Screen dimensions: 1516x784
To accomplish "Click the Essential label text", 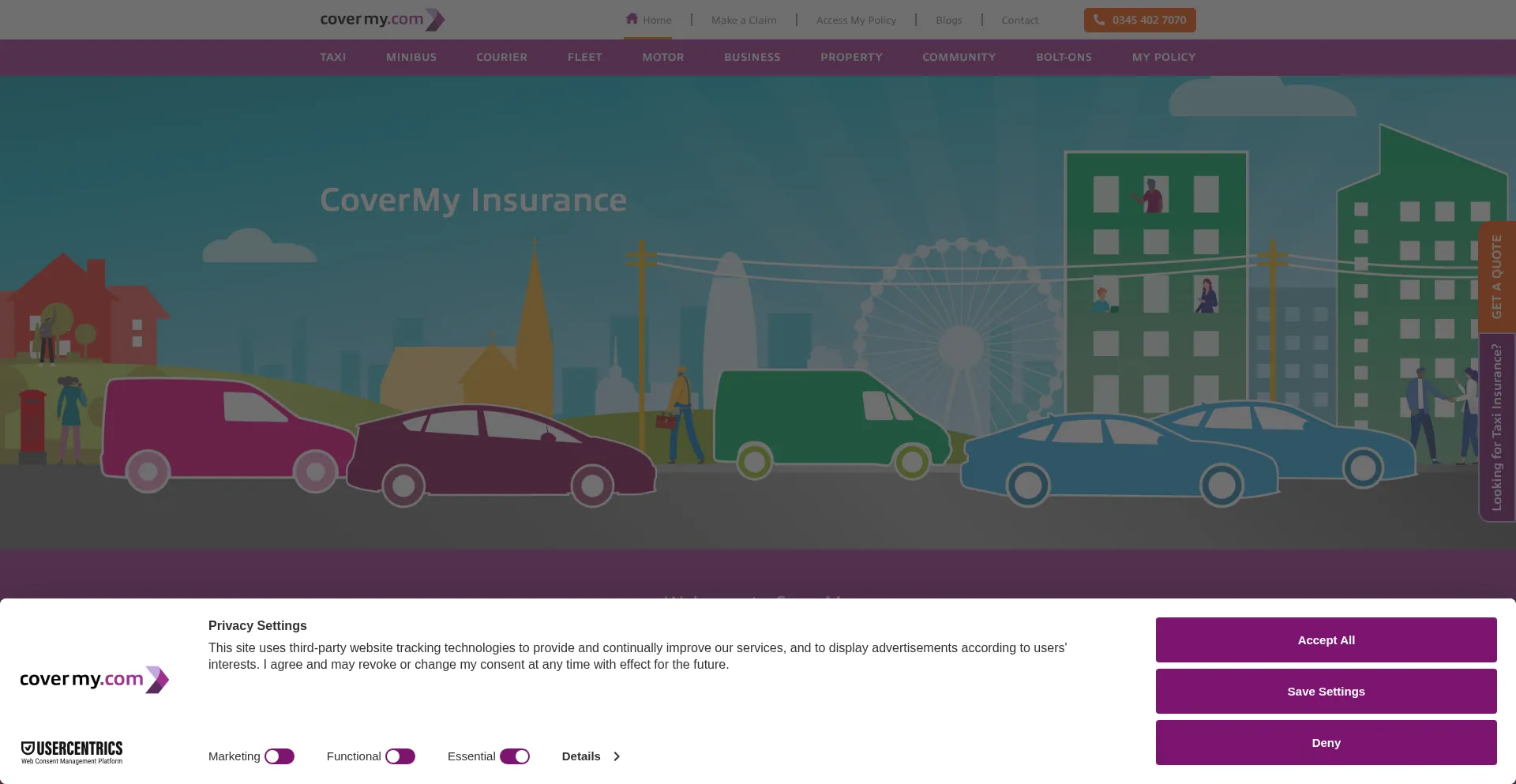I will (471, 756).
